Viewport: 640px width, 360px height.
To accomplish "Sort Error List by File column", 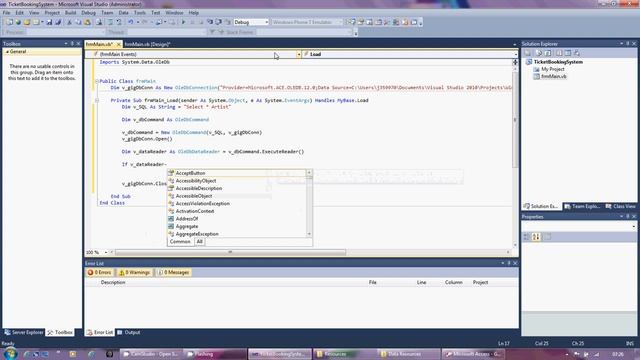I will (x=372, y=282).
